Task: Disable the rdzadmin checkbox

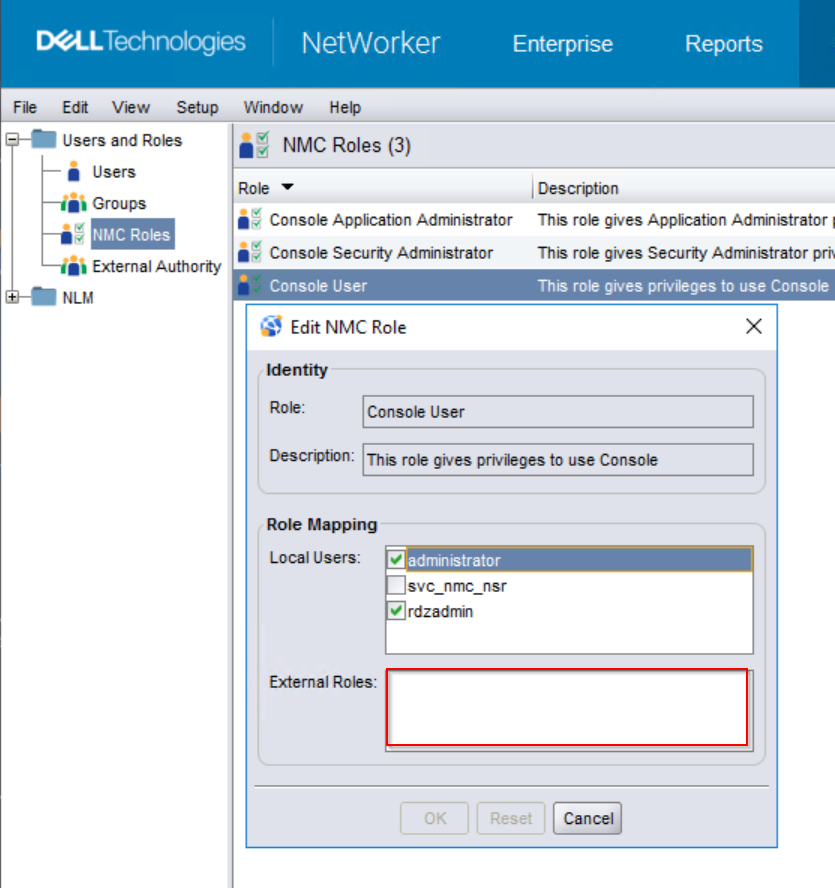Action: (395, 610)
